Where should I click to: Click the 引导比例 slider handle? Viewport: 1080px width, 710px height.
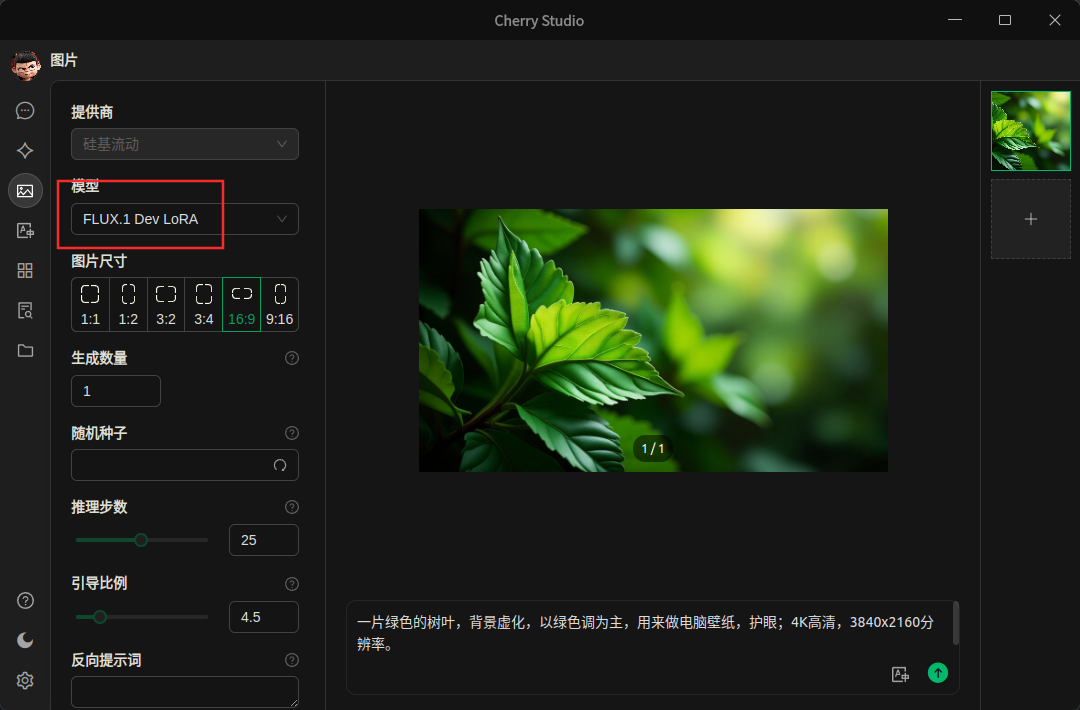[100, 617]
